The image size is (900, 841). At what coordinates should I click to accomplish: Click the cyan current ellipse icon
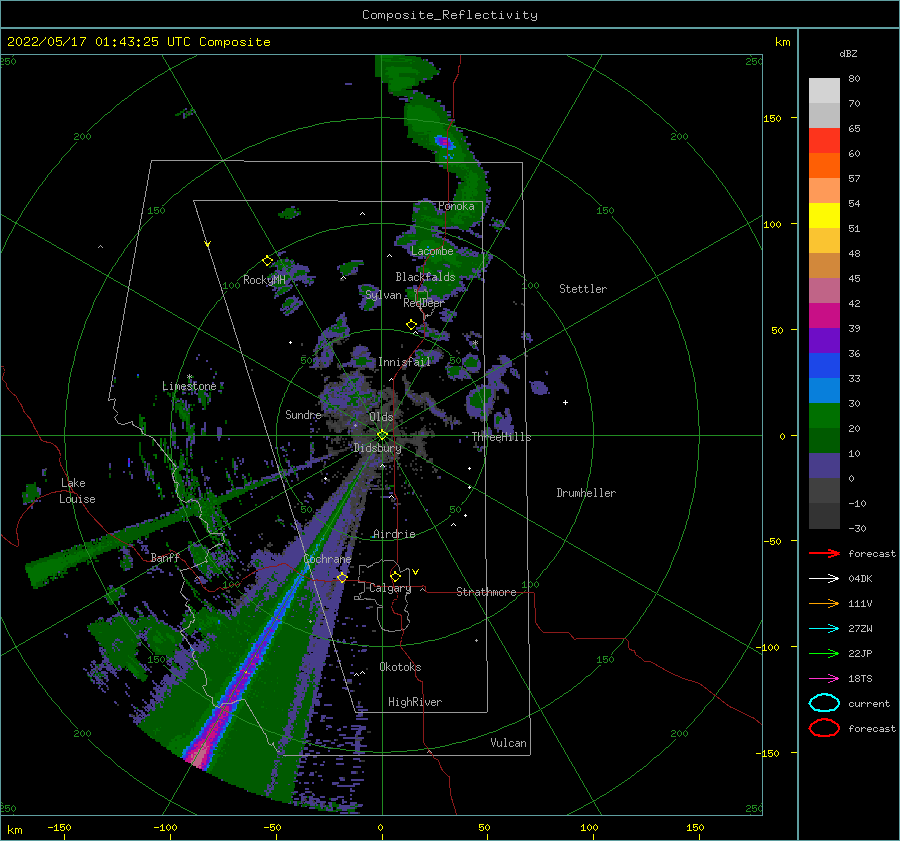pos(824,703)
